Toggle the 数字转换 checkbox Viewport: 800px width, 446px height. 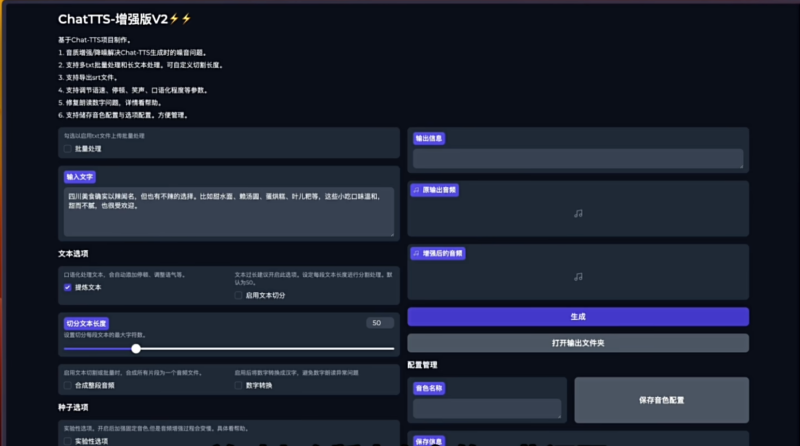[239, 385]
